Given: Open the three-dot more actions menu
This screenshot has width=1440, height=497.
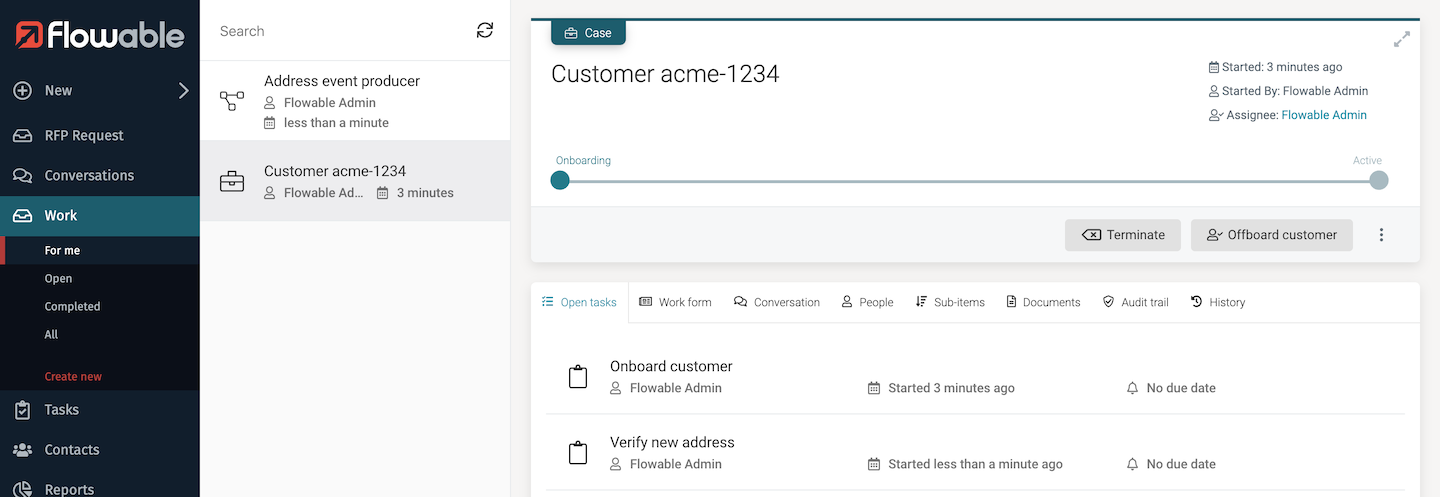Looking at the screenshot, I should point(1381,235).
